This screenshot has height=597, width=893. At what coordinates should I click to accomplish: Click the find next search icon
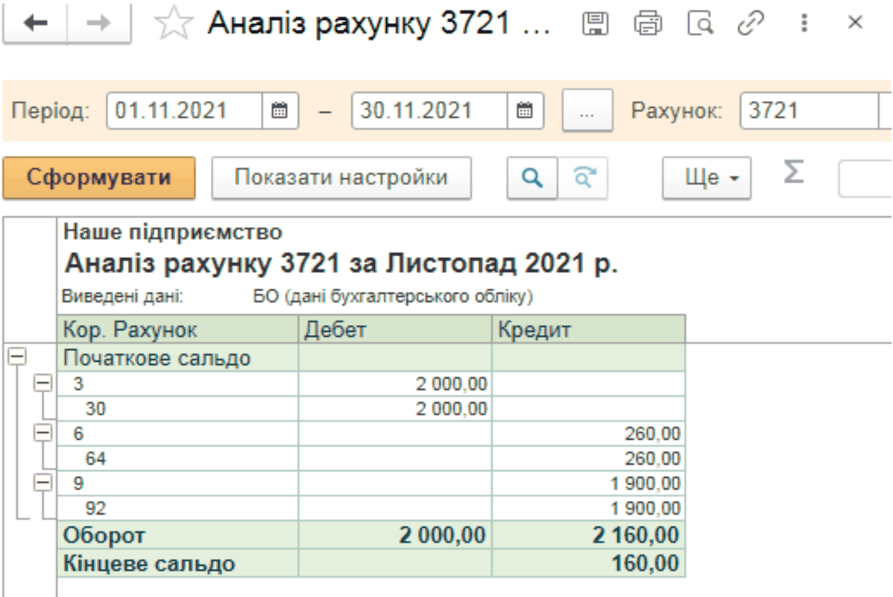coord(583,178)
